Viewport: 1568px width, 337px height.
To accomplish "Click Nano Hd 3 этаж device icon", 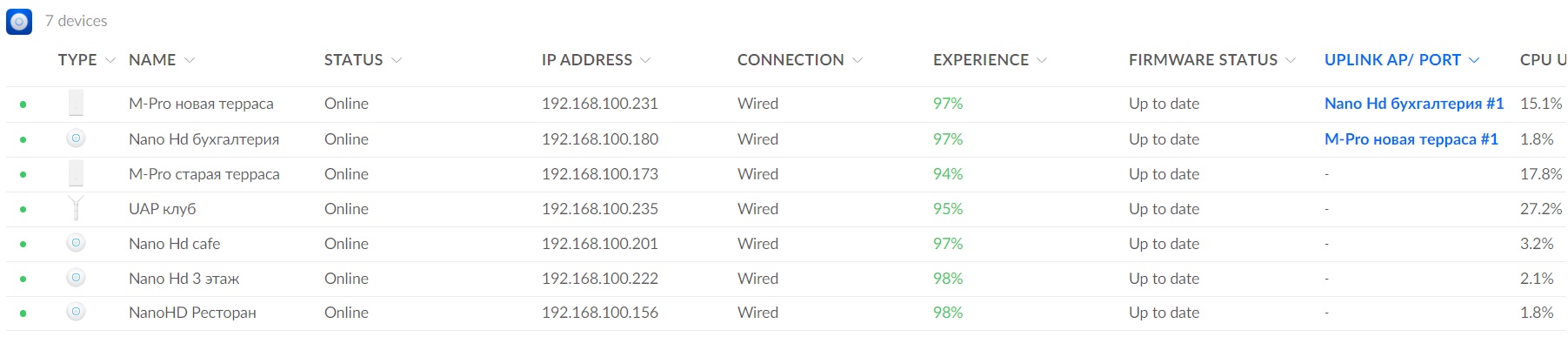I will point(76,278).
